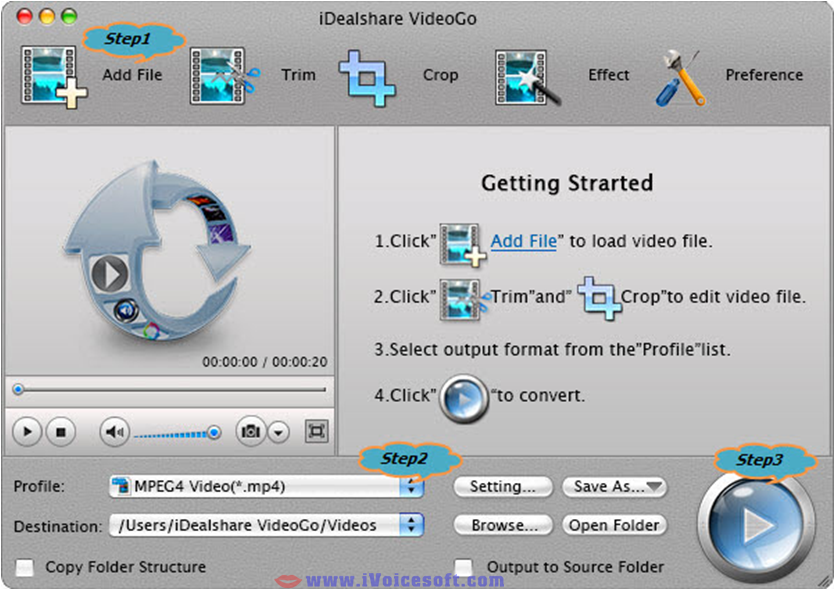Open the Profile format dropdown
835x590 pixels.
(266, 486)
